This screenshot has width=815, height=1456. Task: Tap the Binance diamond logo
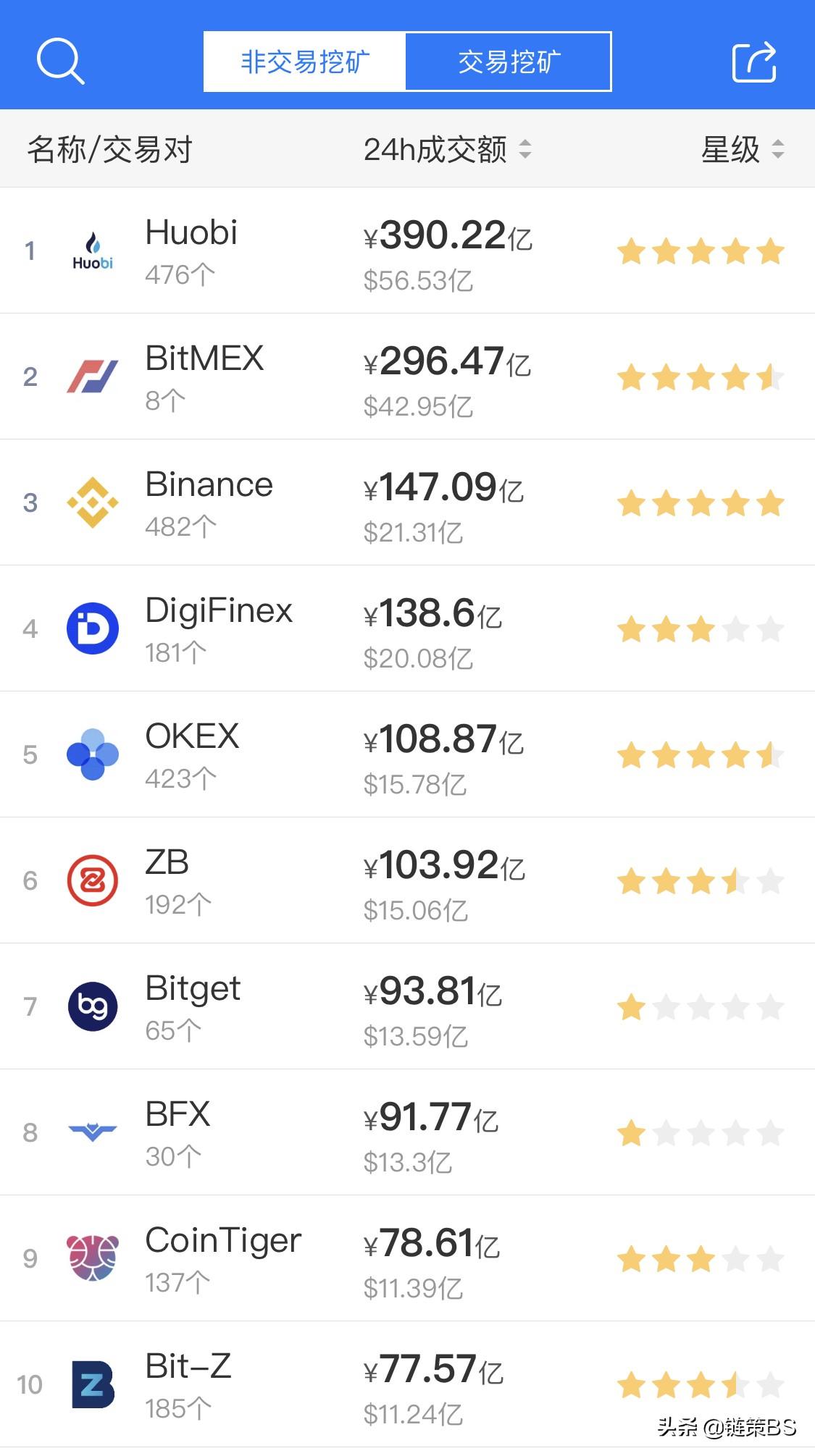point(93,502)
